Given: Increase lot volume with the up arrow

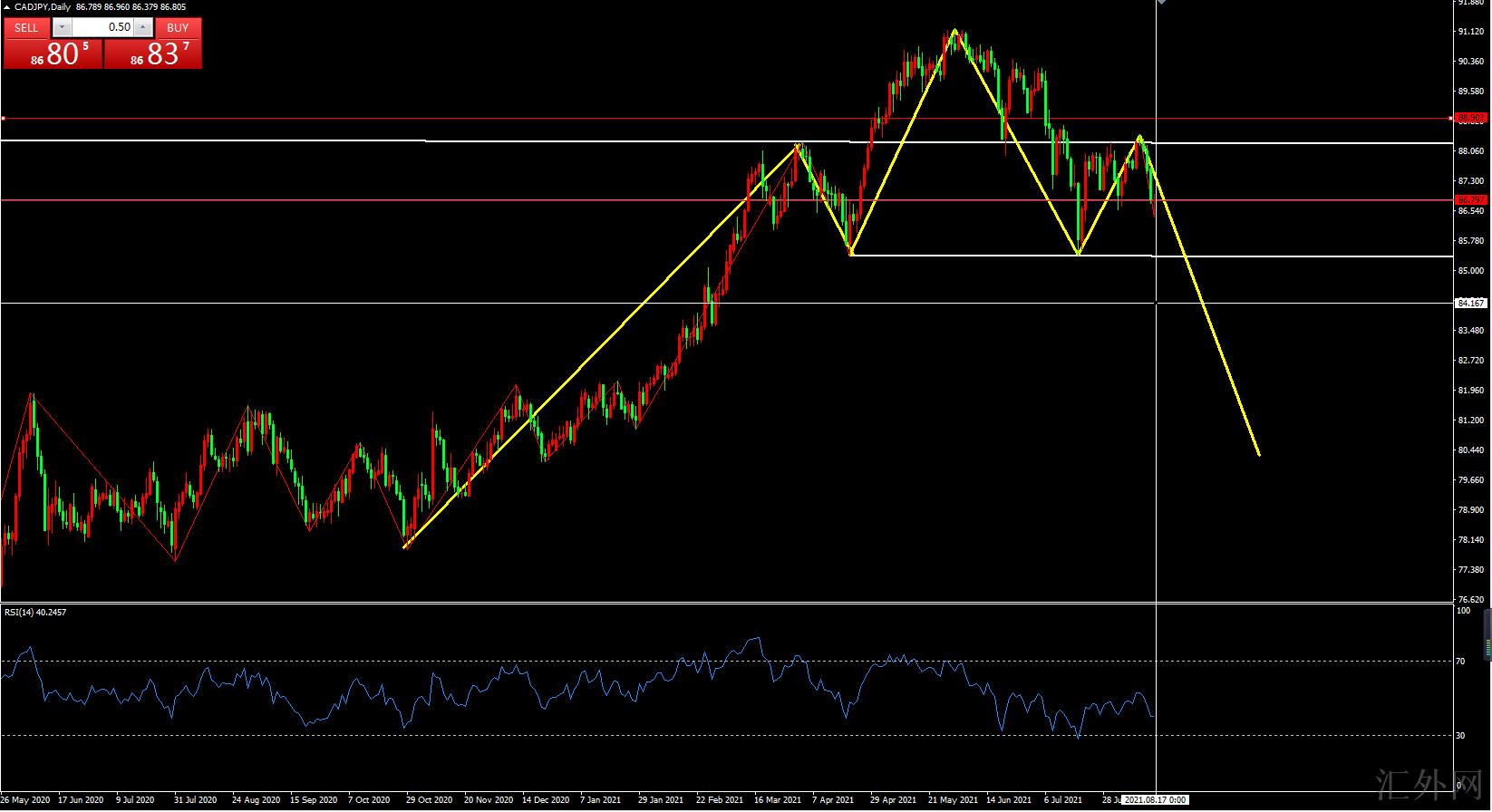Looking at the screenshot, I should point(145,27).
